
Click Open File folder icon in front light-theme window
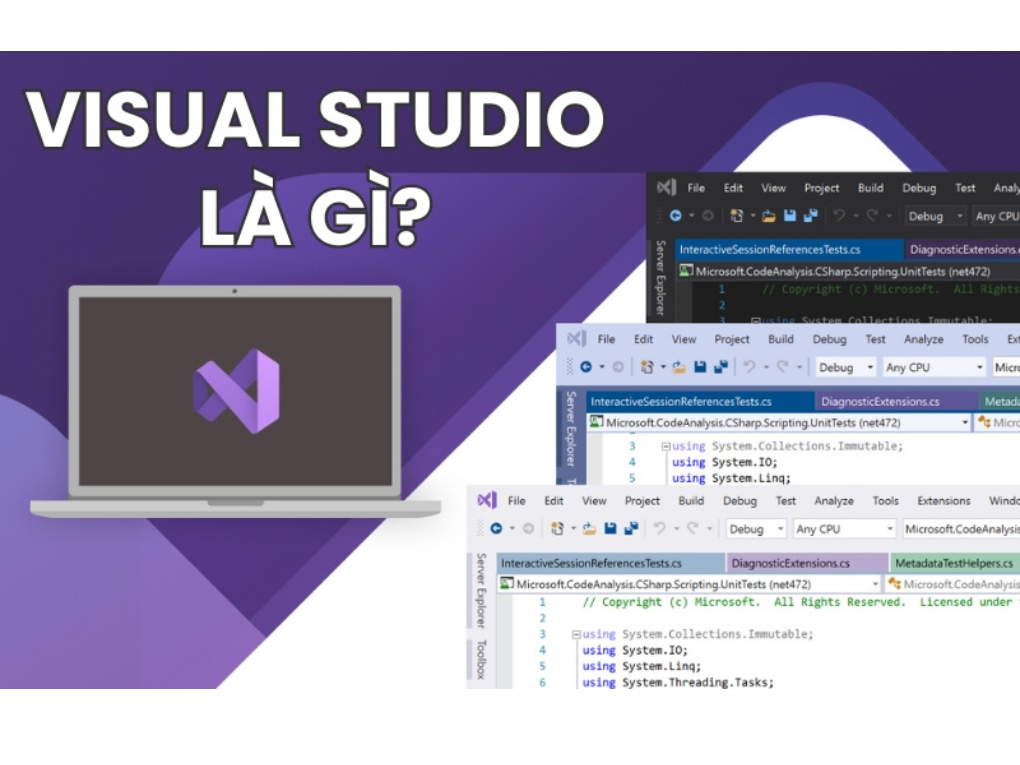point(588,529)
